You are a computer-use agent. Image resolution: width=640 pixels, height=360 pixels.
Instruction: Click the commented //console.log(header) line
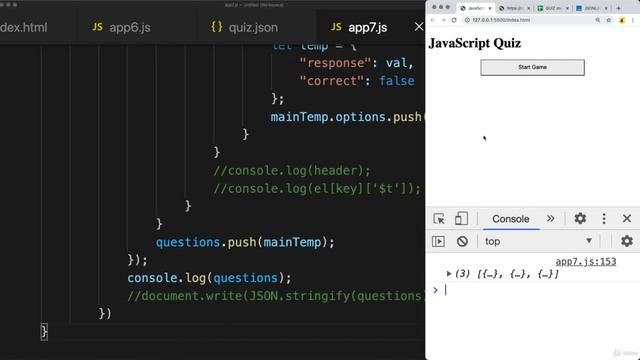coord(292,171)
